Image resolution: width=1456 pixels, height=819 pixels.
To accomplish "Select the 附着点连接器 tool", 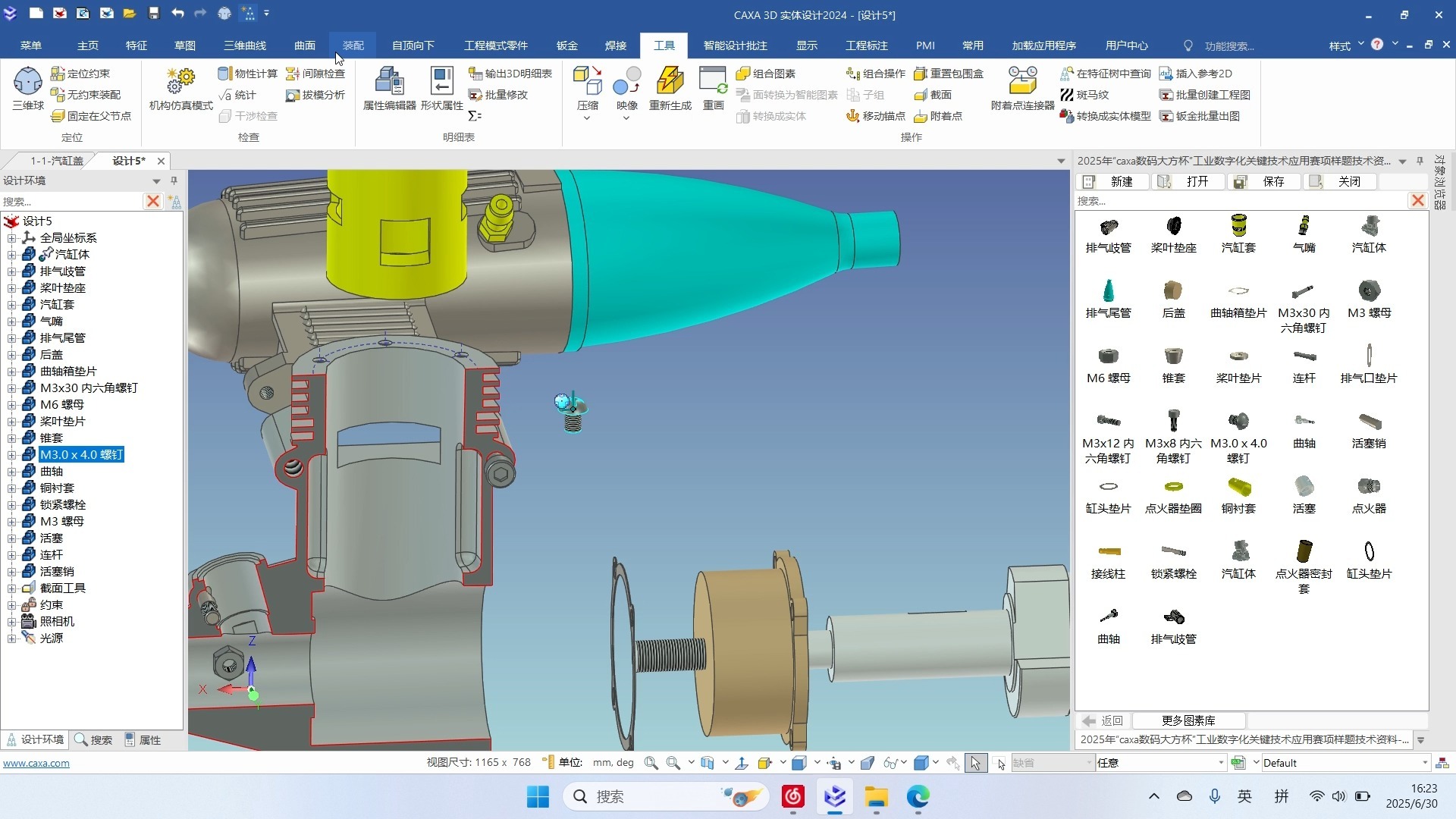I will (1022, 89).
